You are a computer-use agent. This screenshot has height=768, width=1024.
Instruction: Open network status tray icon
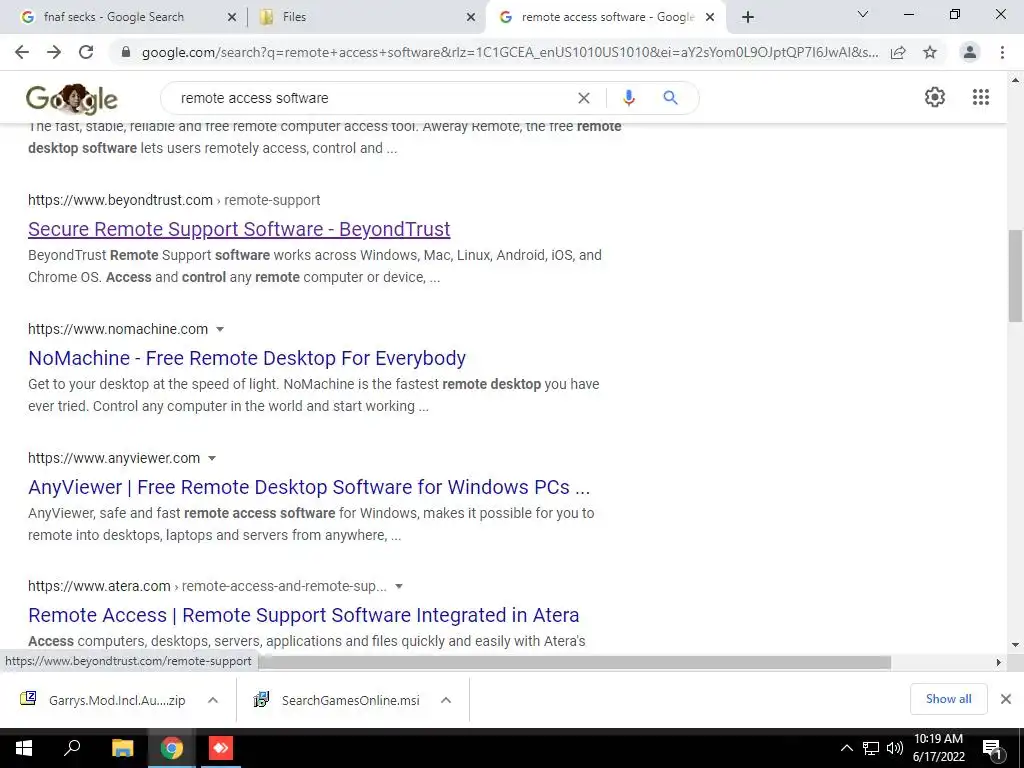pos(871,748)
